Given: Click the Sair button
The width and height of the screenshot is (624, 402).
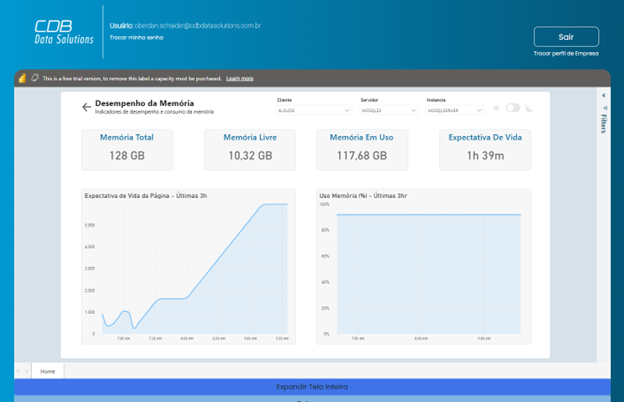Looking at the screenshot, I should [x=566, y=36].
